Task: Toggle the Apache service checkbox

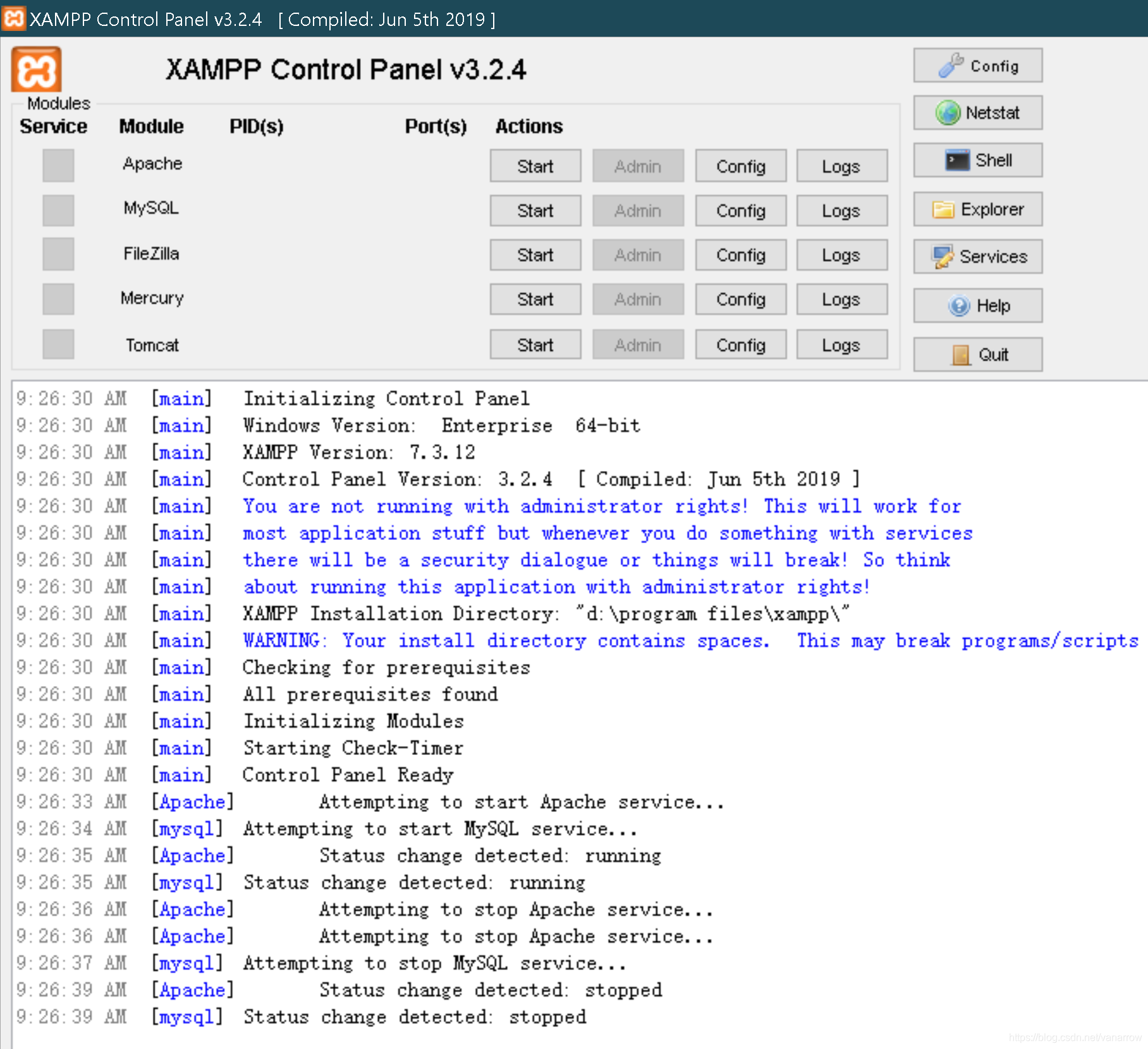Action: click(x=58, y=166)
